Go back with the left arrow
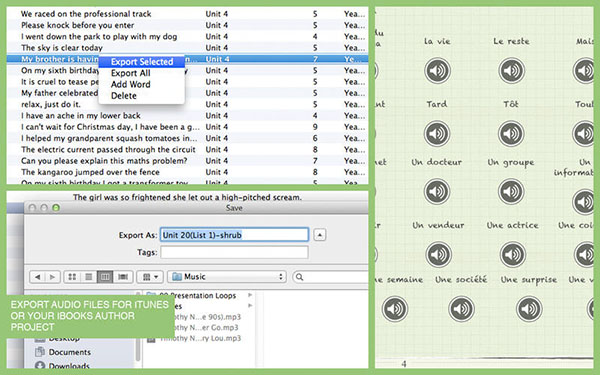 (x=37, y=277)
